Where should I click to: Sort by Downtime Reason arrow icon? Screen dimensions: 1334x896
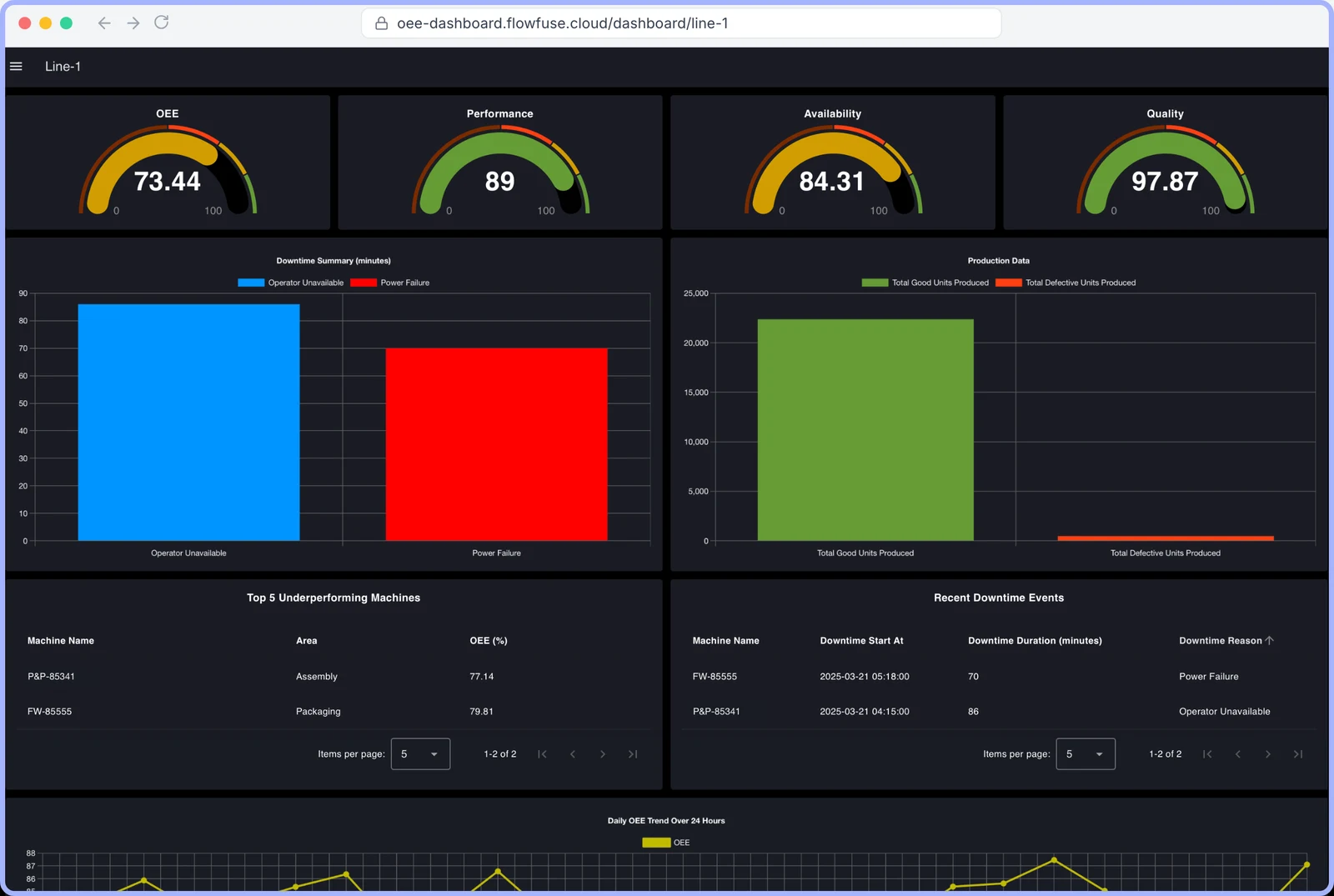pyautogui.click(x=1269, y=641)
